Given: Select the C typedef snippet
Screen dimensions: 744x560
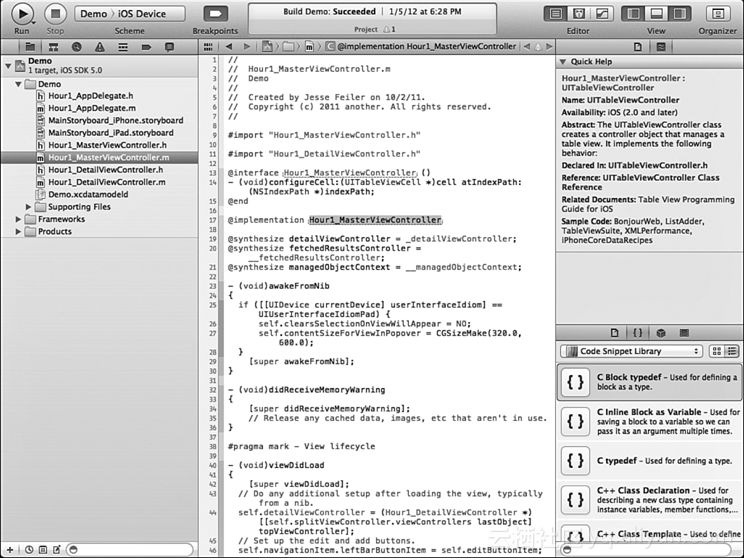Looking at the screenshot, I should click(650, 460).
